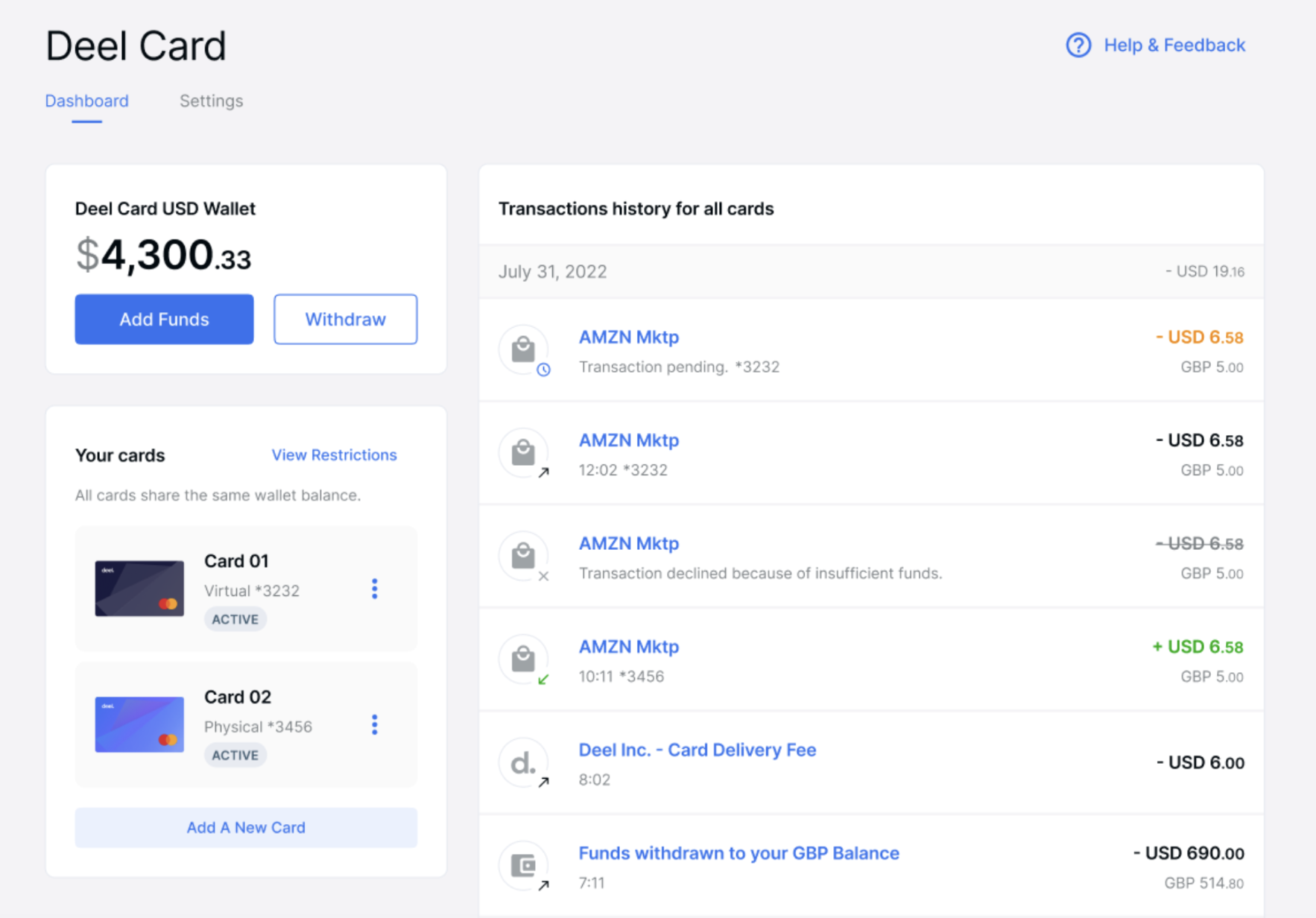The width and height of the screenshot is (1316, 918).
Task: Open Funds withdrawn to your GBP Balance
Action: coord(738,852)
